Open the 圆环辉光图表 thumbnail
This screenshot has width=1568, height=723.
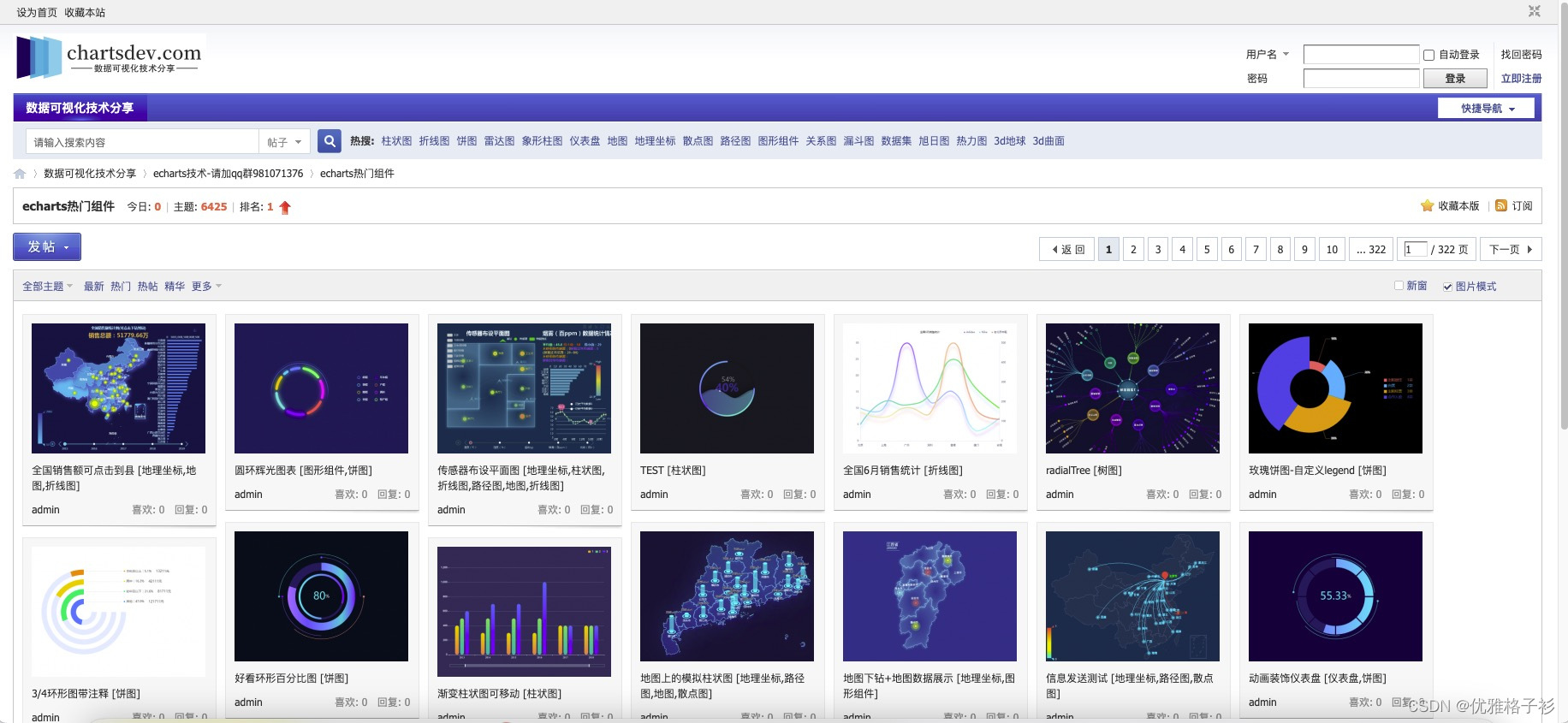click(x=321, y=388)
